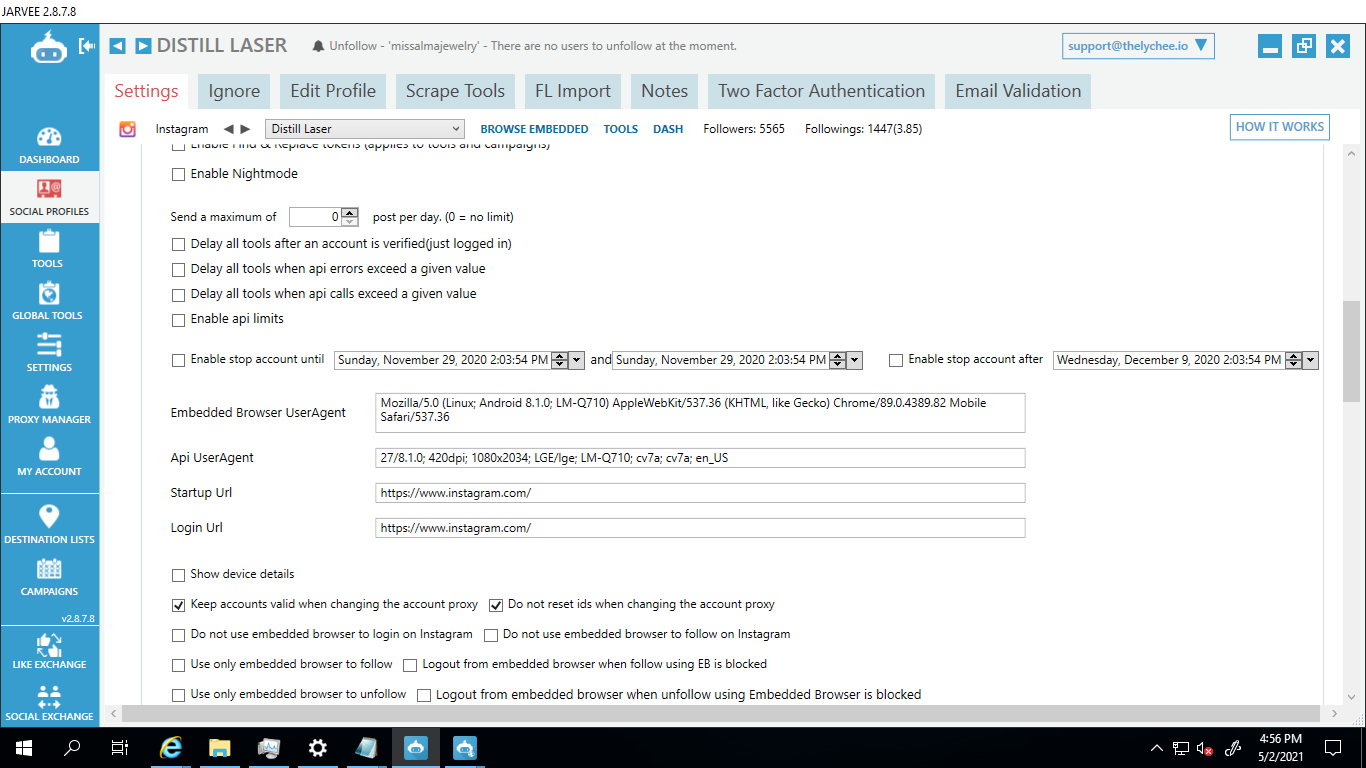The width and height of the screenshot is (1366, 768).
Task: Switch to the FL Import tab
Action: tap(572, 91)
